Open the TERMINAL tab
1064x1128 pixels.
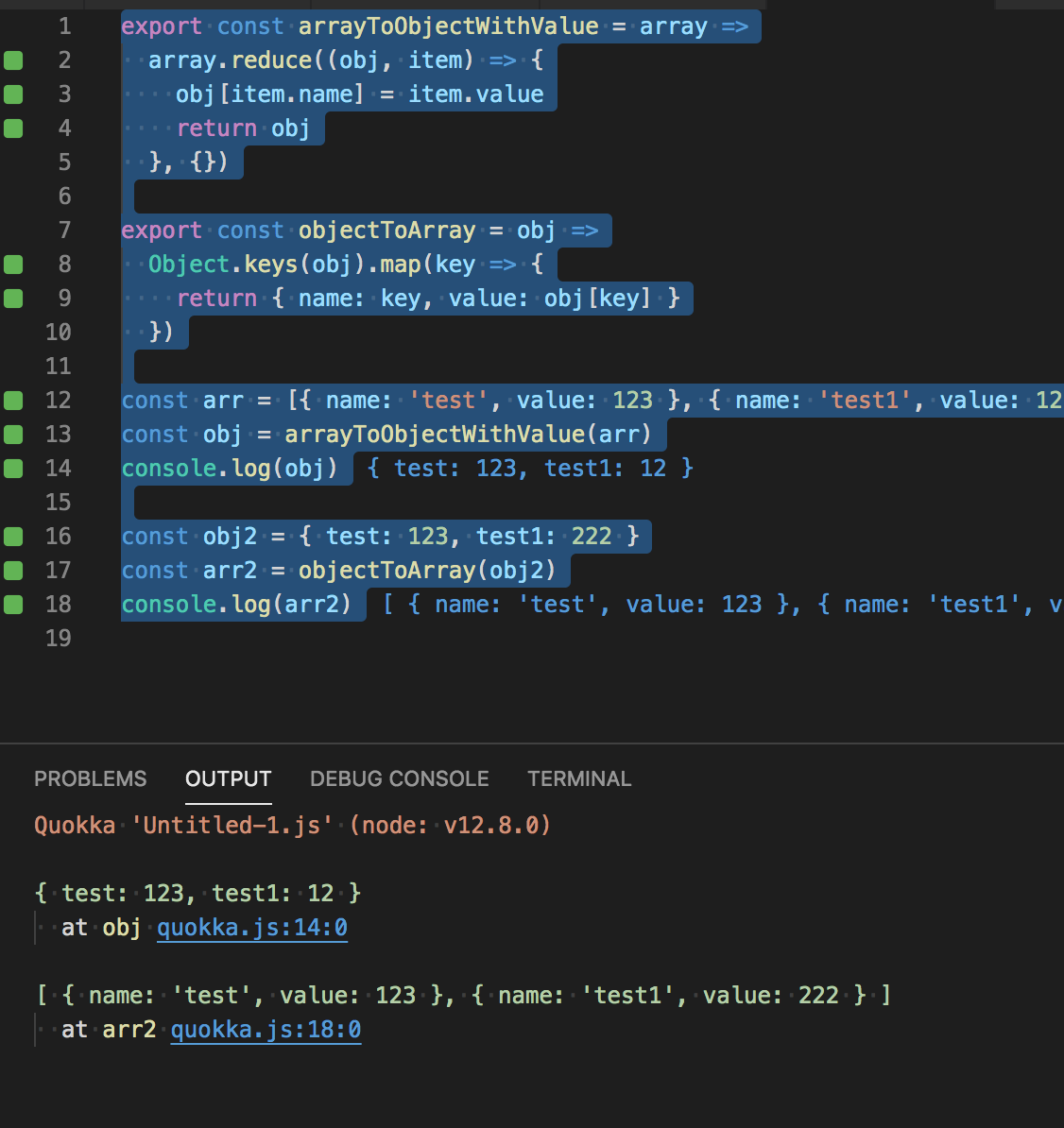click(x=579, y=778)
